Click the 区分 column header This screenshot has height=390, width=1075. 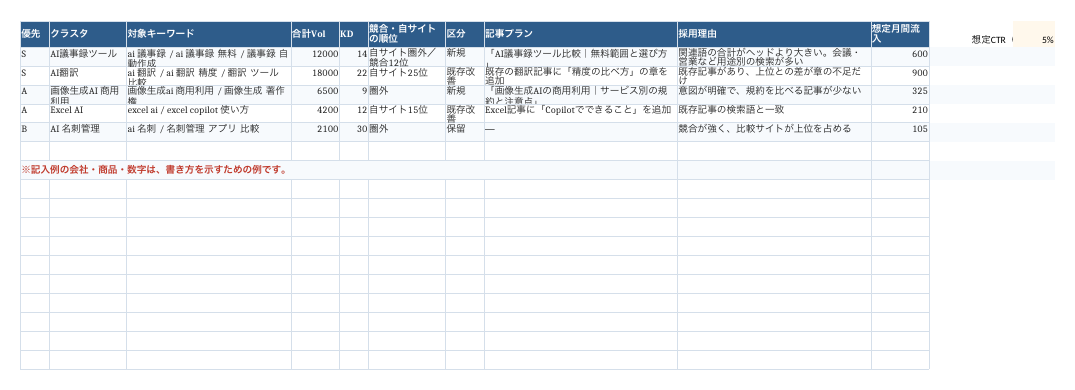(x=465, y=34)
